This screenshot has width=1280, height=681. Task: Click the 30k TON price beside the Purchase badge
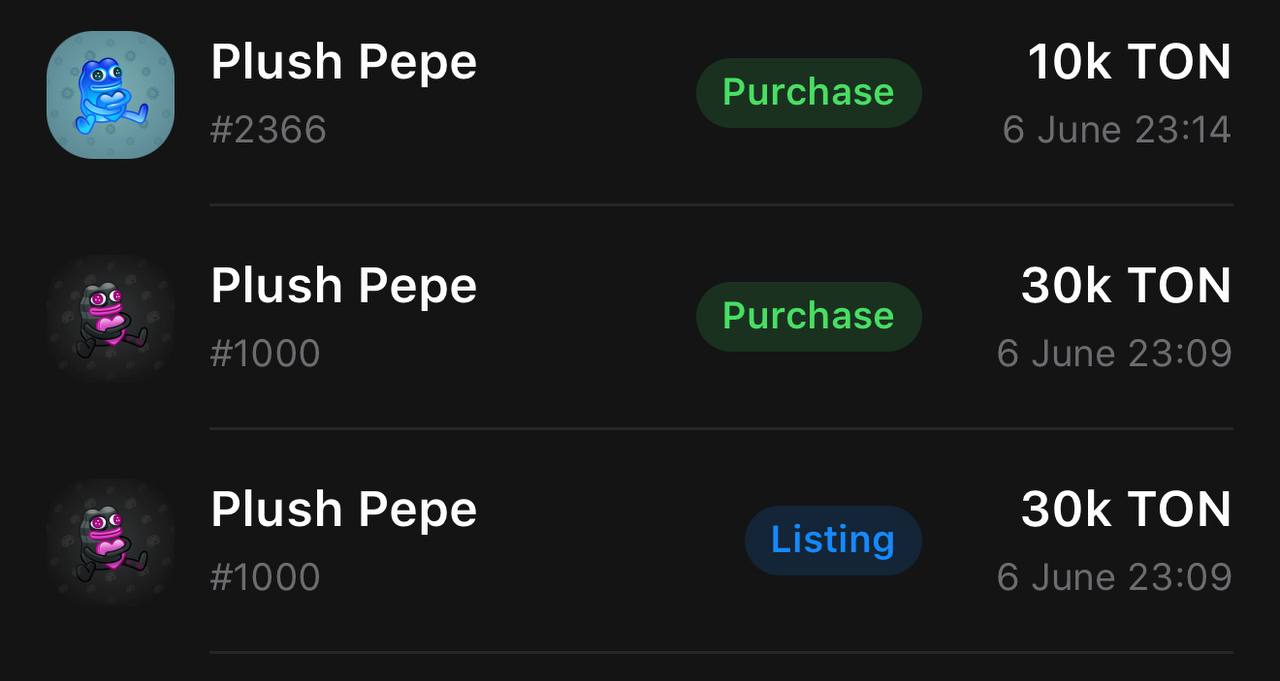pyautogui.click(x=1126, y=287)
